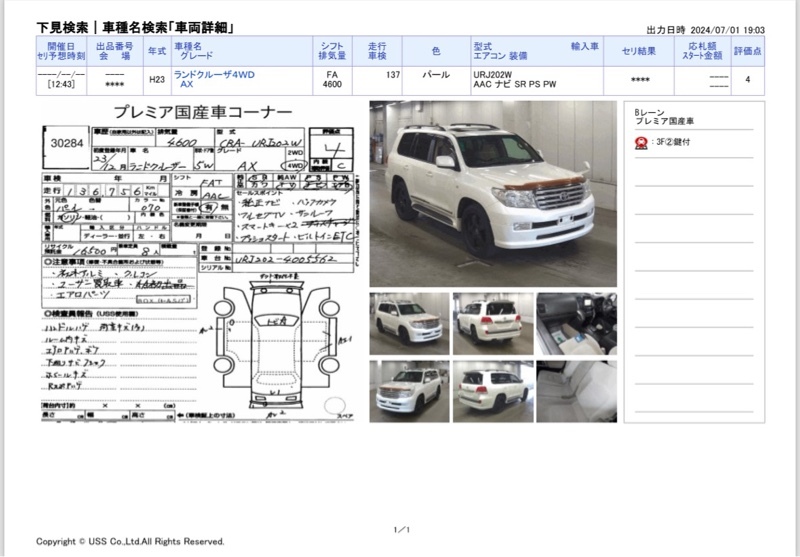800x557 pixels.
Task: Click the パール color value
Action: pos(436,74)
